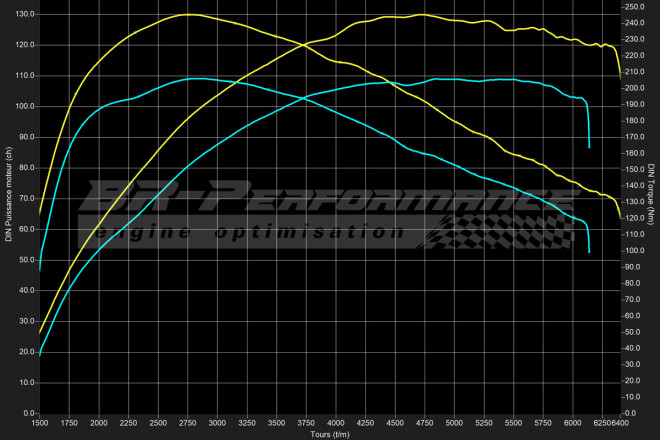Click the 120.0 label on the right torque axis
The width and height of the screenshot is (660, 440).
pos(633,218)
